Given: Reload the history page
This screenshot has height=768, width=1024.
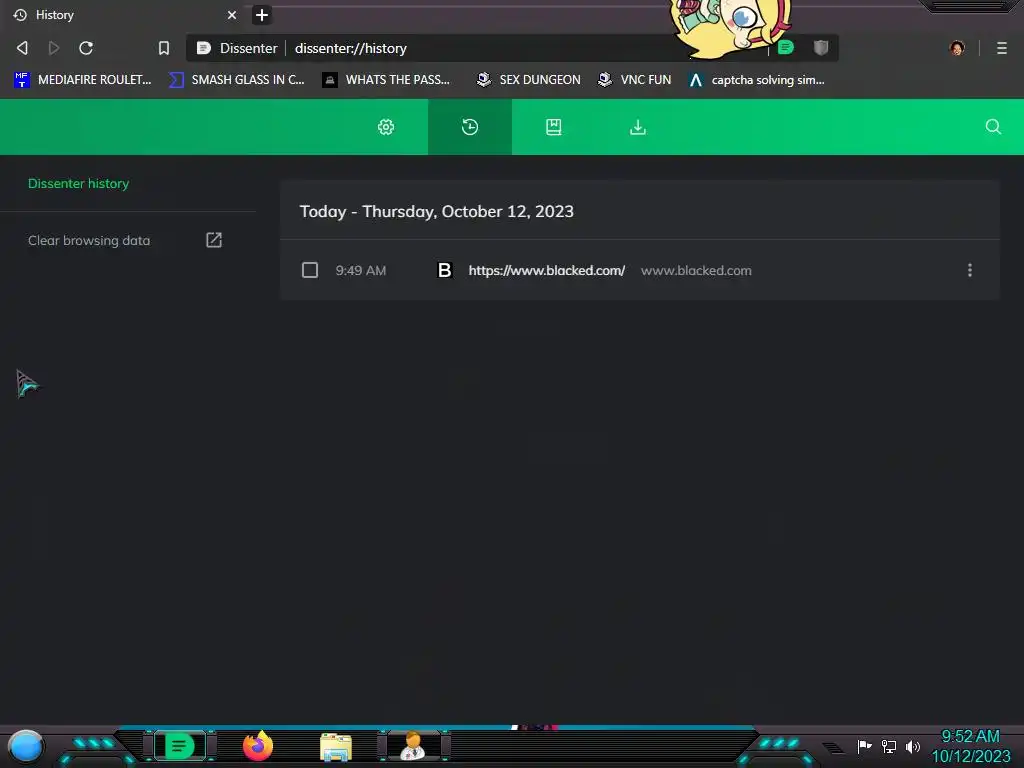Looking at the screenshot, I should (x=86, y=48).
